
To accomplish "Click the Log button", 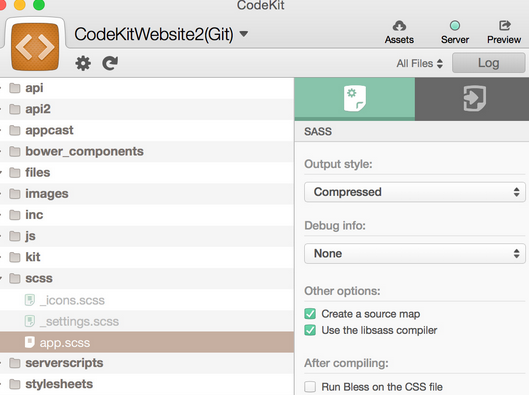I will tap(489, 63).
